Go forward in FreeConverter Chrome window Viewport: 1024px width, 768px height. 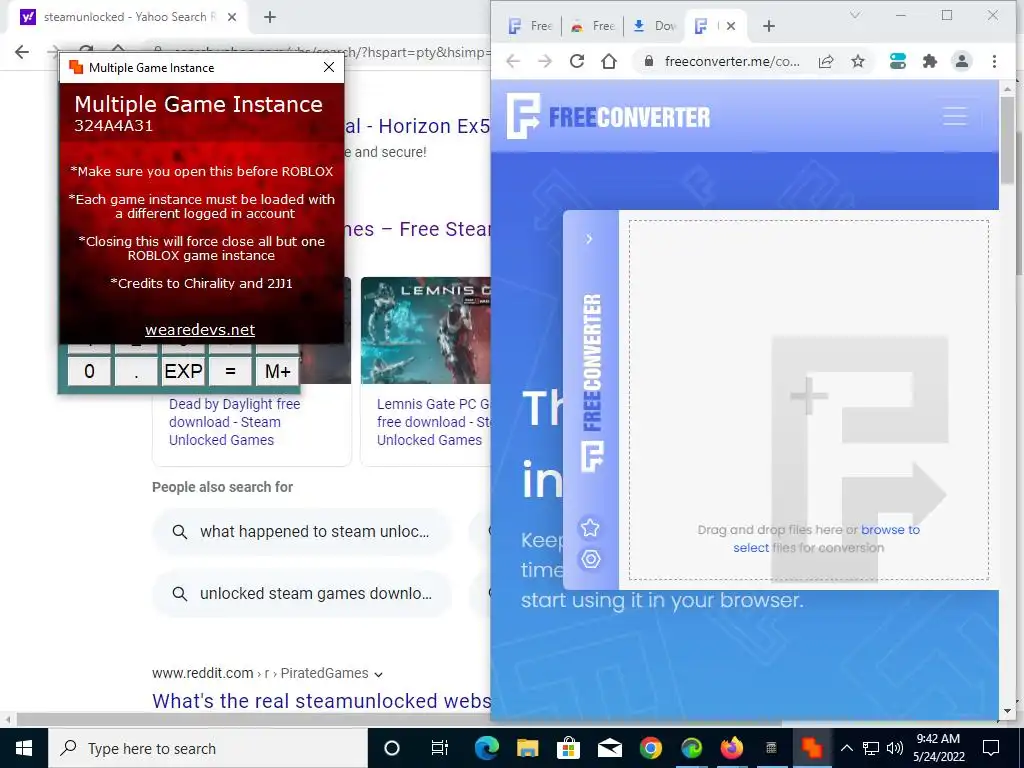545,61
